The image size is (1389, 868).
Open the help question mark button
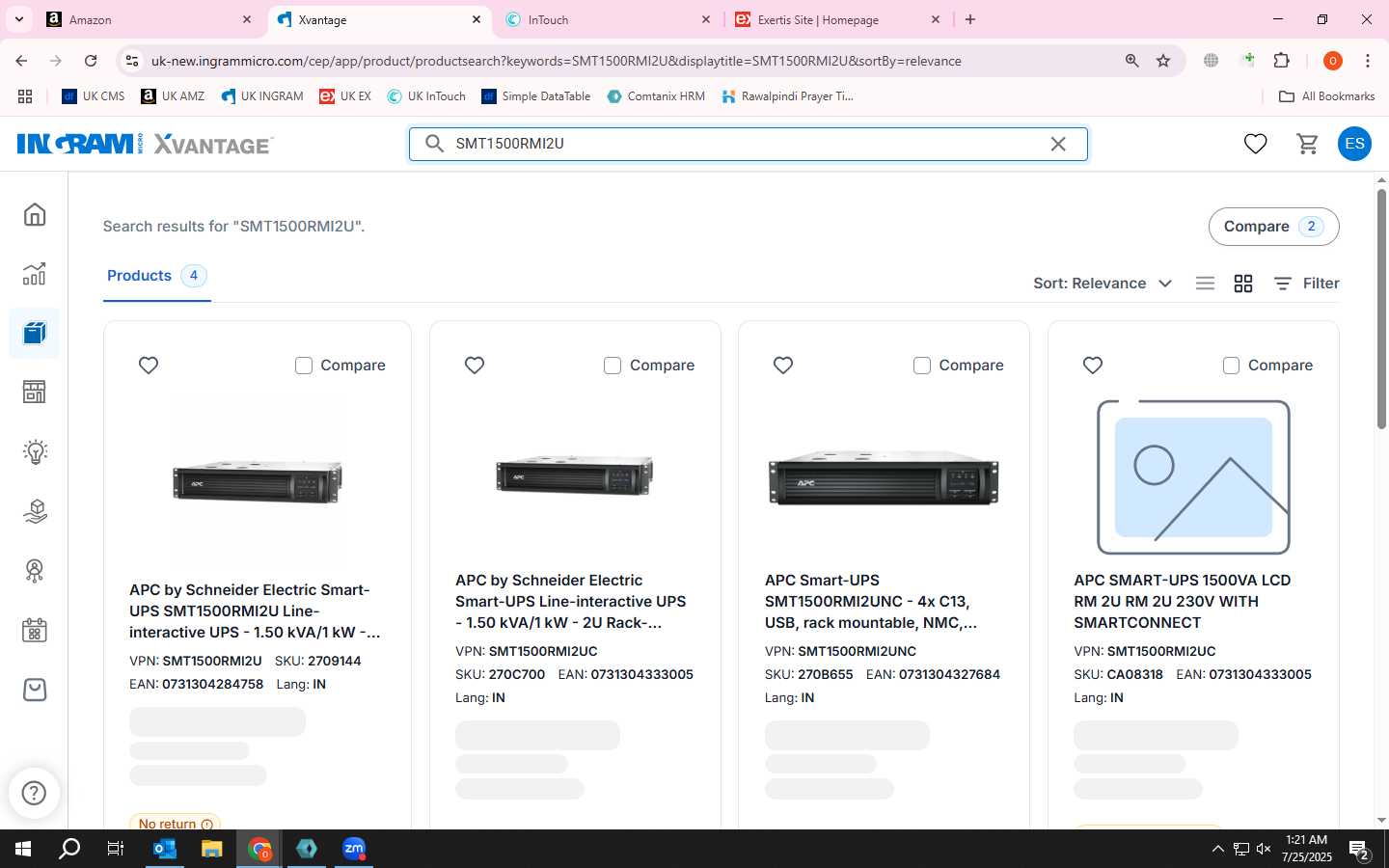34,793
